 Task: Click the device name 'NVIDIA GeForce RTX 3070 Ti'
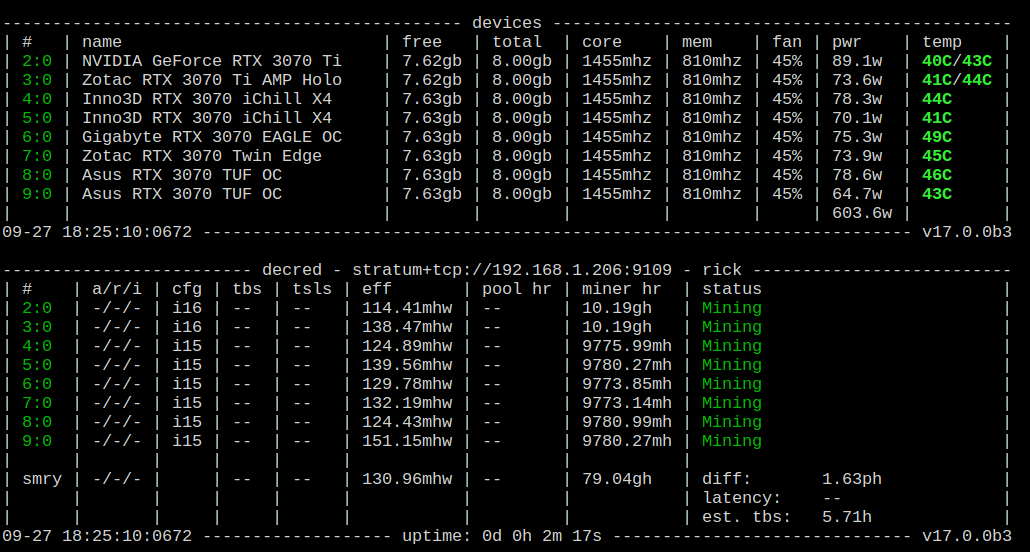tap(212, 61)
